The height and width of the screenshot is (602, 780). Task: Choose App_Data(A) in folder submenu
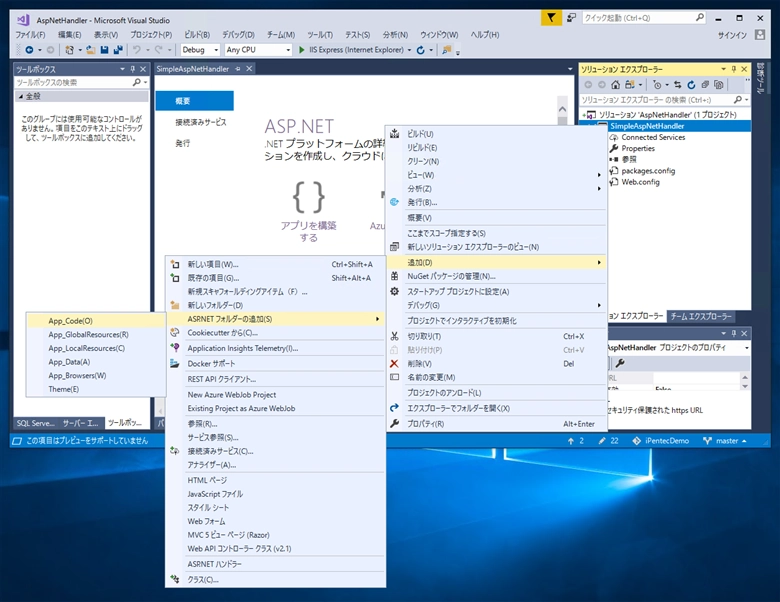(x=95, y=362)
